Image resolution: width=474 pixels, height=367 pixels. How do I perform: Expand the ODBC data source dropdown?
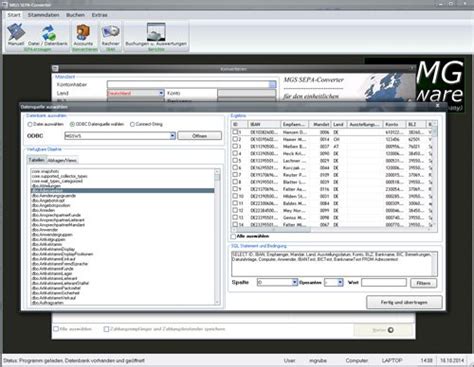click(x=172, y=136)
